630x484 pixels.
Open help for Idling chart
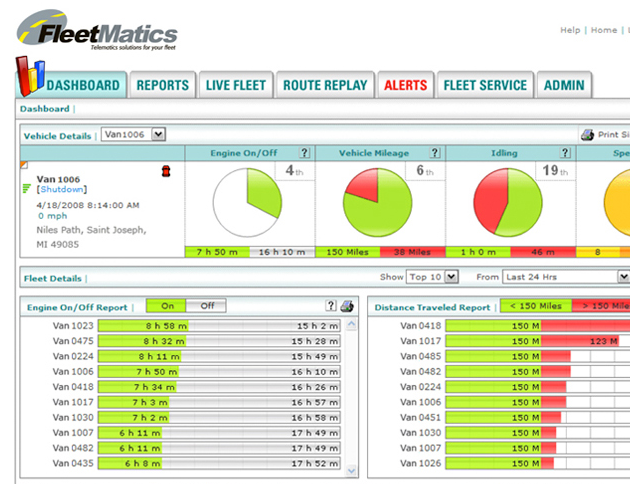pos(565,153)
